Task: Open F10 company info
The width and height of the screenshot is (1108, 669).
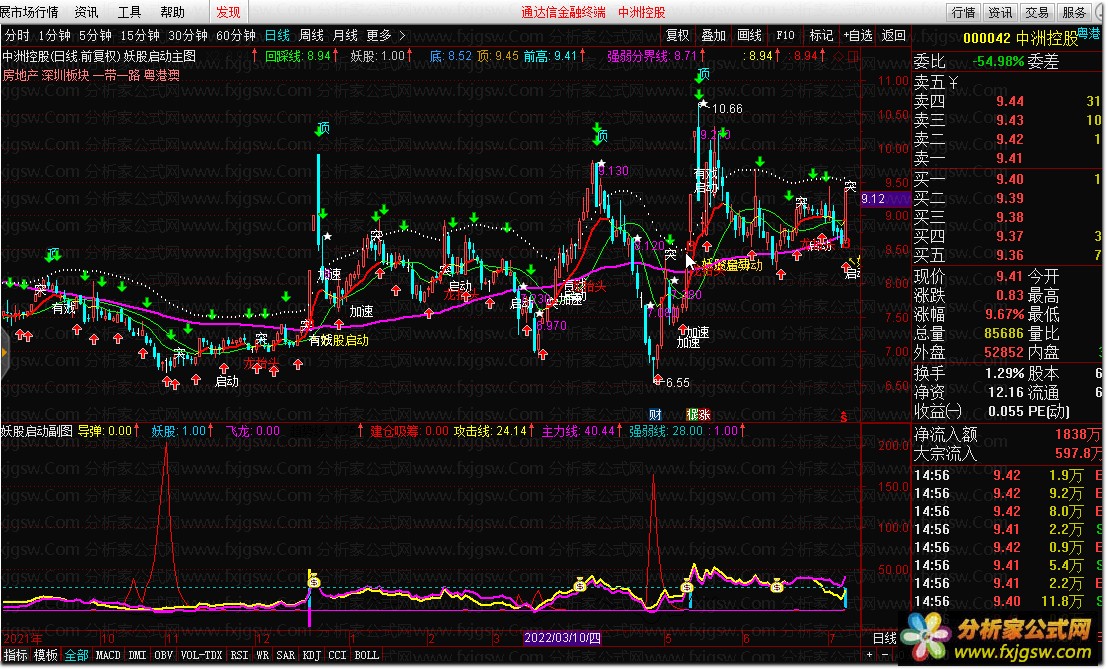Action: [x=785, y=35]
